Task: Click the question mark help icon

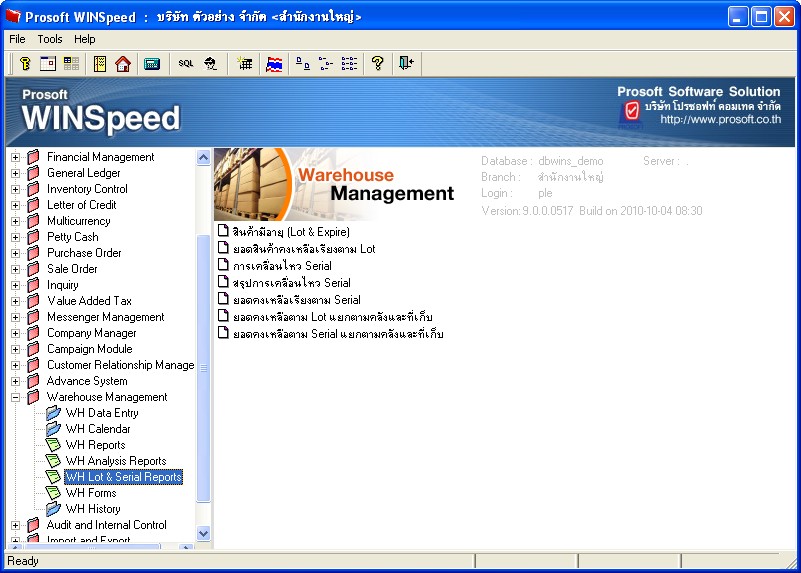Action: click(x=378, y=64)
